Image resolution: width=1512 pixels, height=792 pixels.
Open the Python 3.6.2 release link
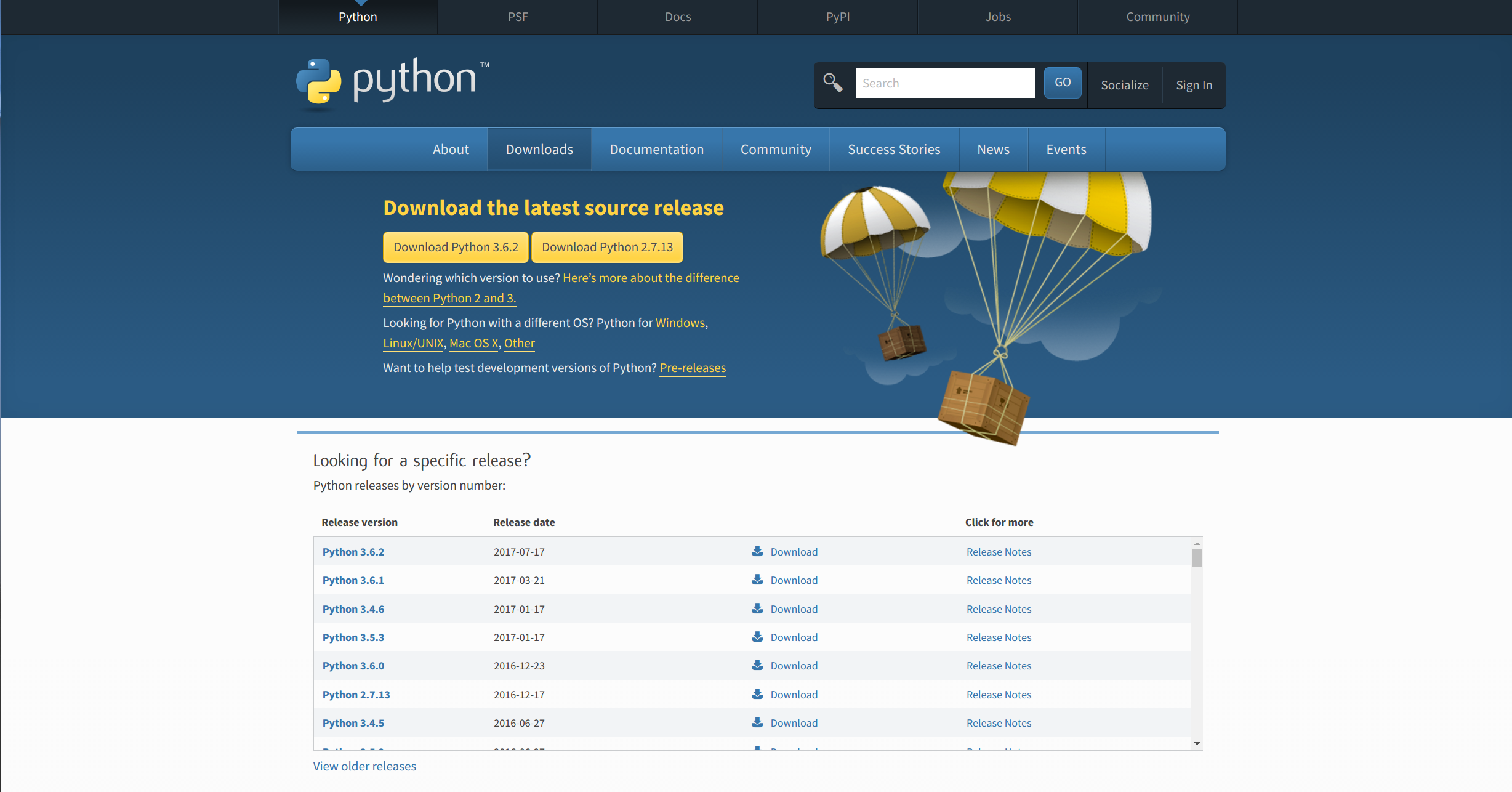(353, 552)
